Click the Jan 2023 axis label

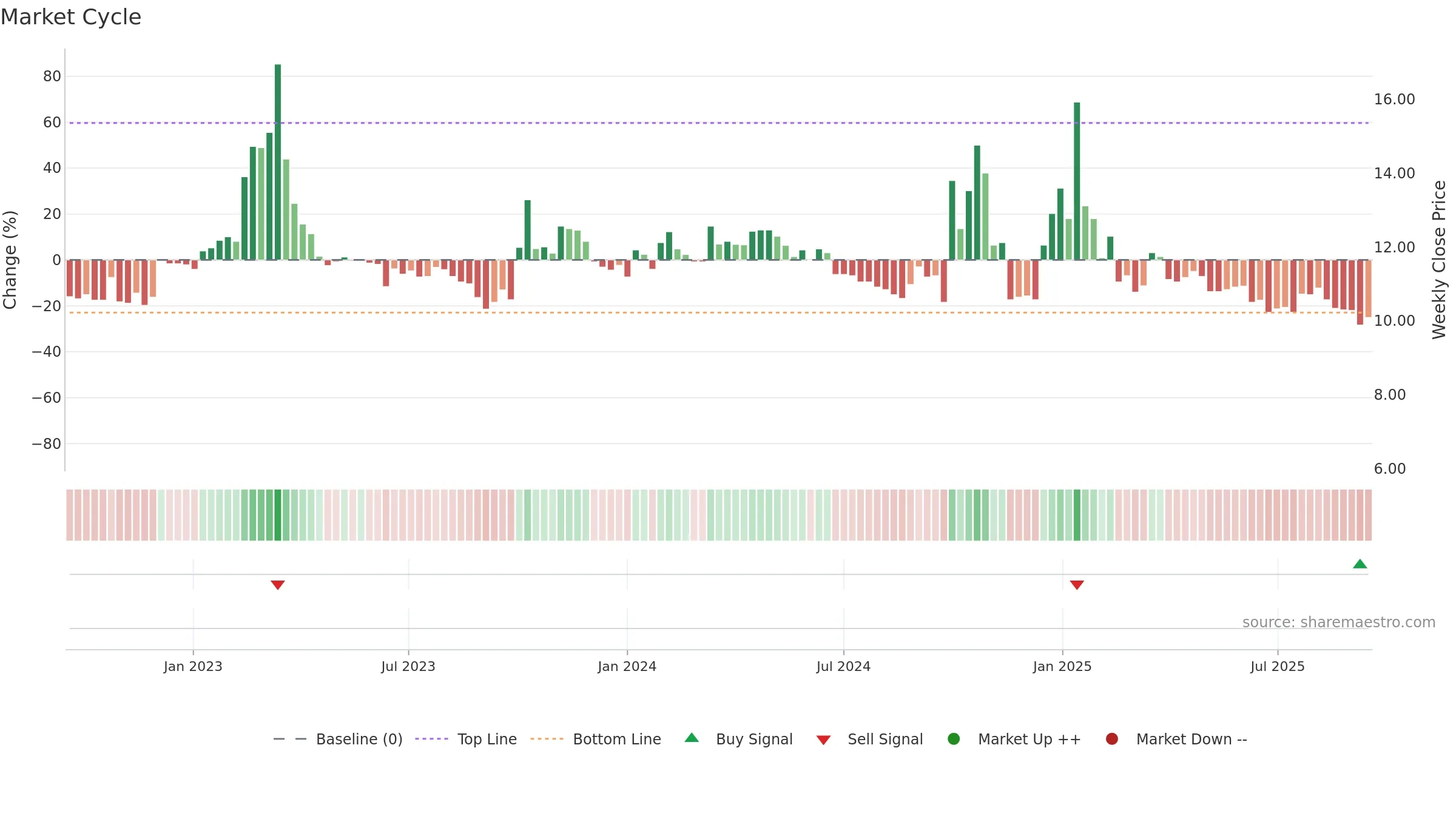(x=193, y=667)
